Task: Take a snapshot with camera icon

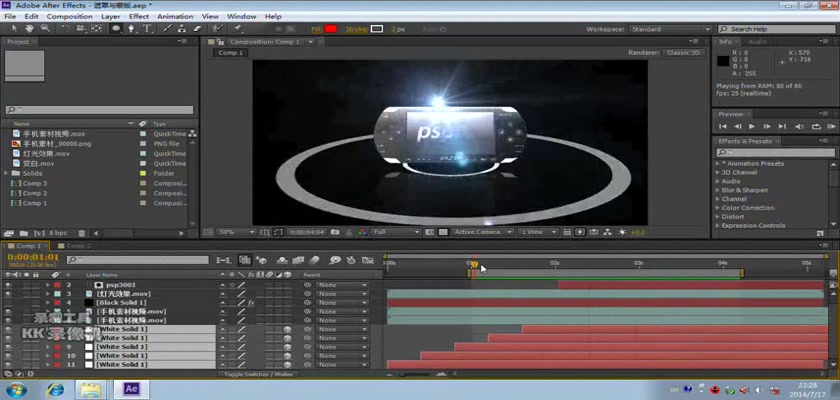Action: 335,232
